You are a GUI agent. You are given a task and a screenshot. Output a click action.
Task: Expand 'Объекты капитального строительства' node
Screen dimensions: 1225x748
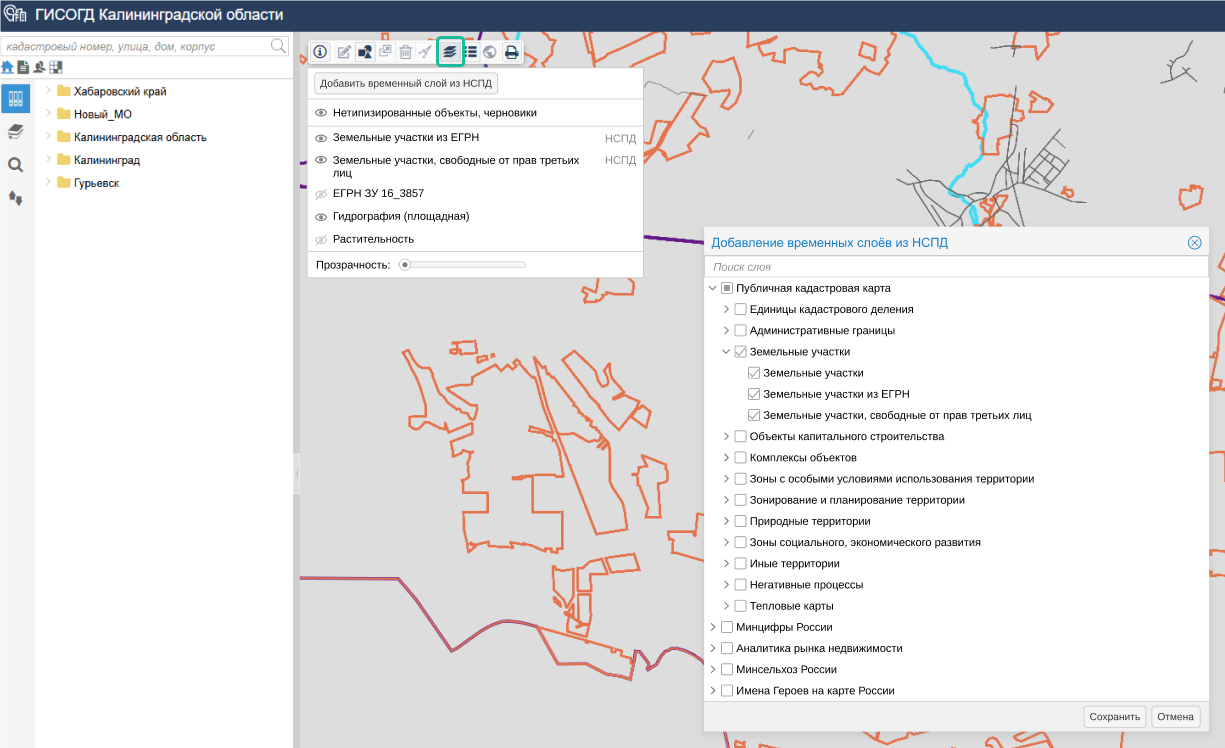pyautogui.click(x=727, y=436)
